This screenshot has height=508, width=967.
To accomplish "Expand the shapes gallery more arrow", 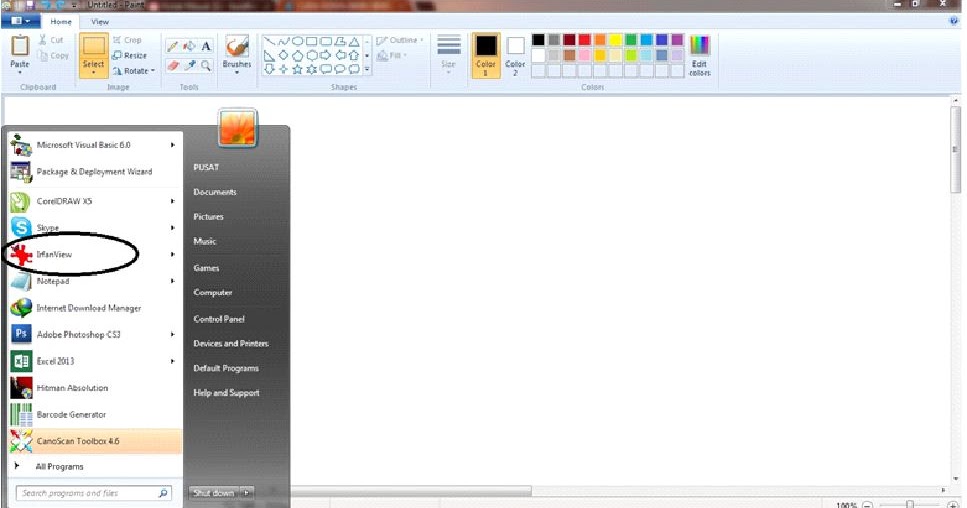I will click(367, 70).
